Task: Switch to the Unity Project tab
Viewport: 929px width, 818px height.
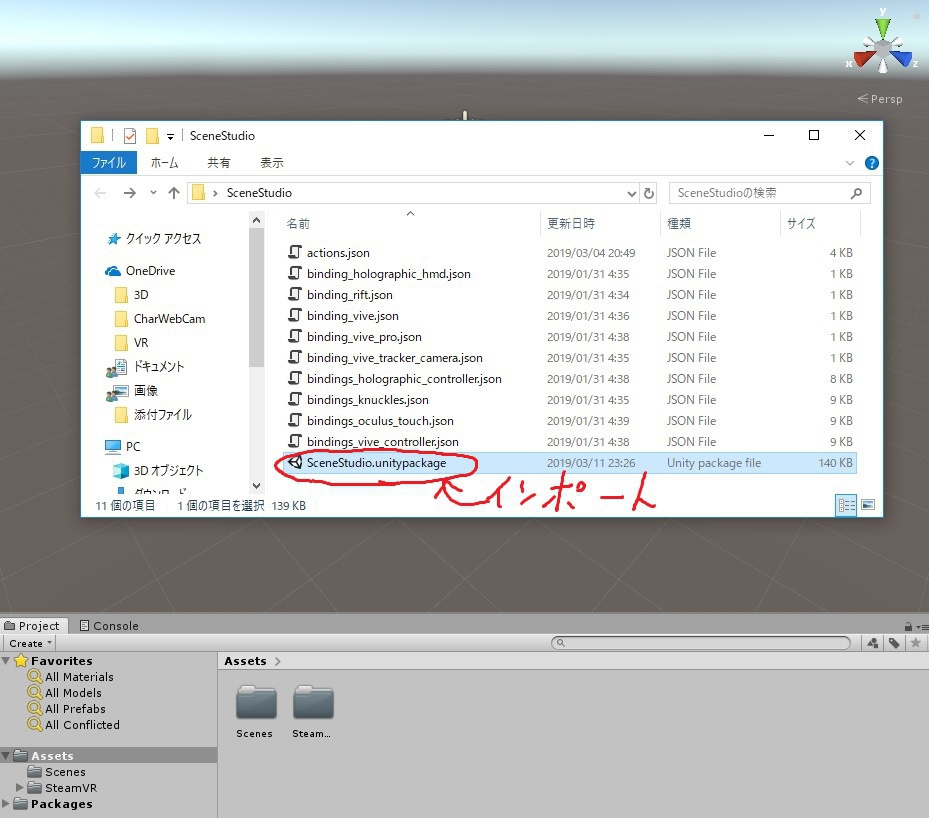Action: pos(33,625)
